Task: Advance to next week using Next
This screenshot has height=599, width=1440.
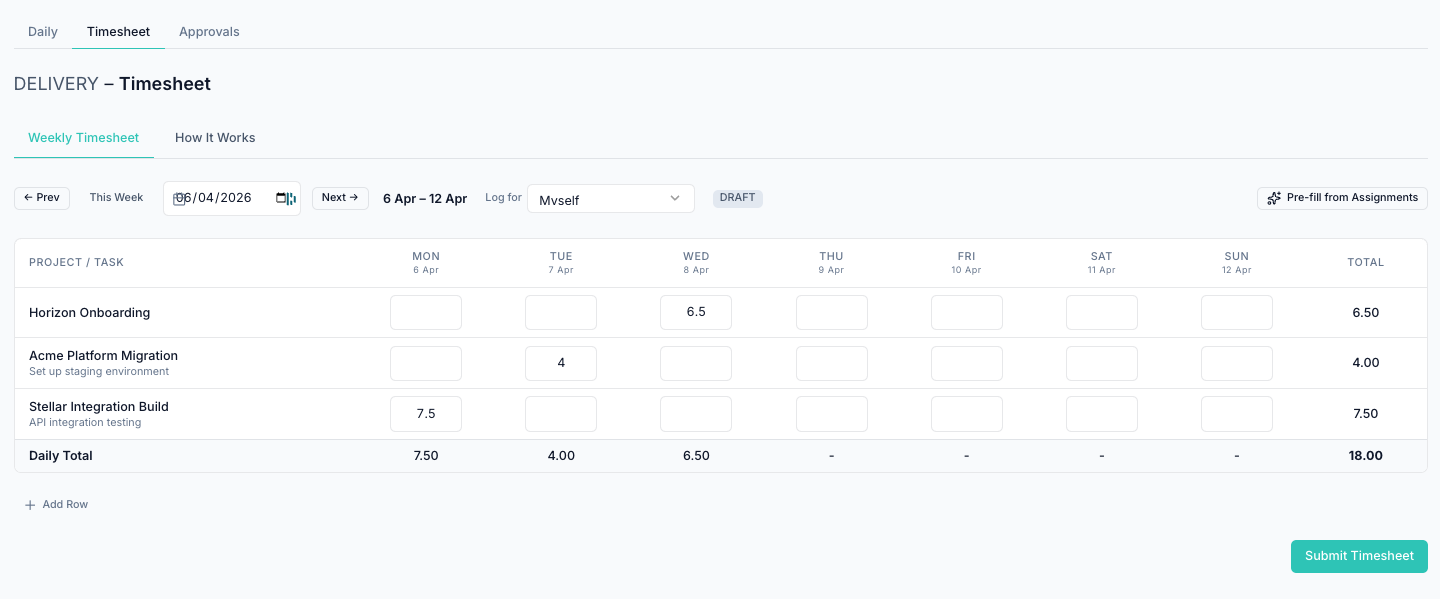Action: point(340,198)
